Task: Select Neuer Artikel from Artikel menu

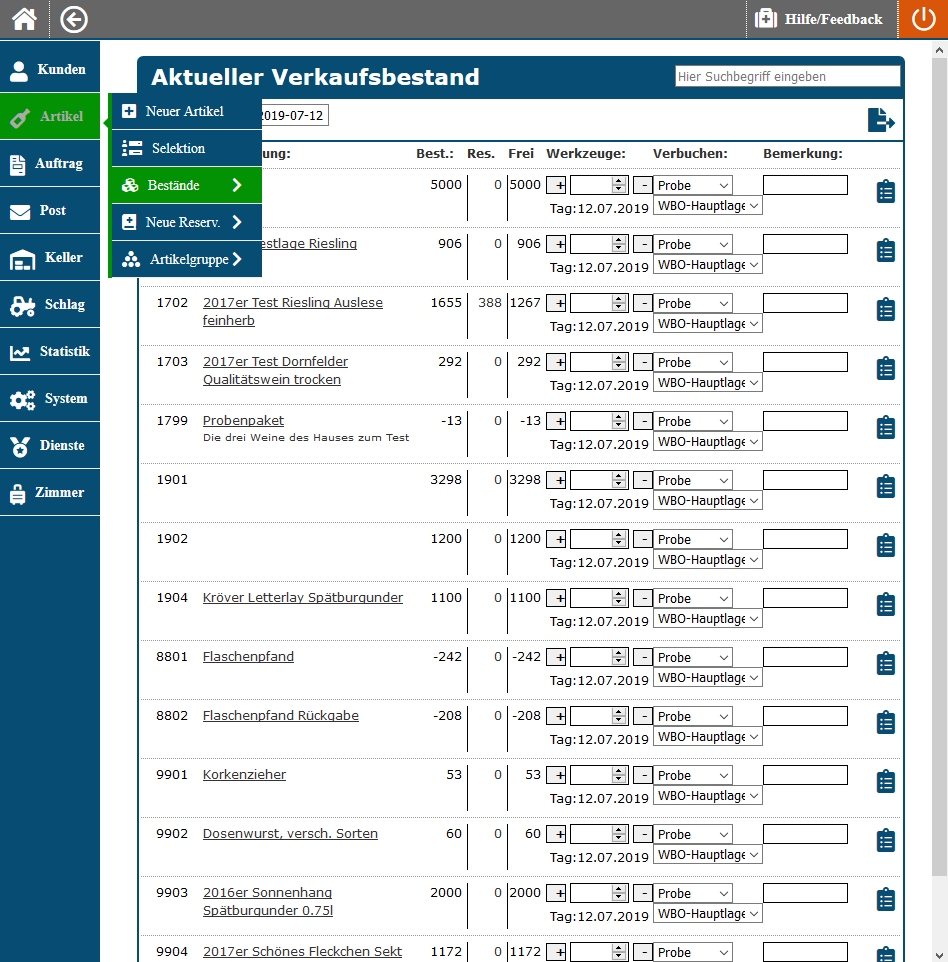Action: point(186,111)
